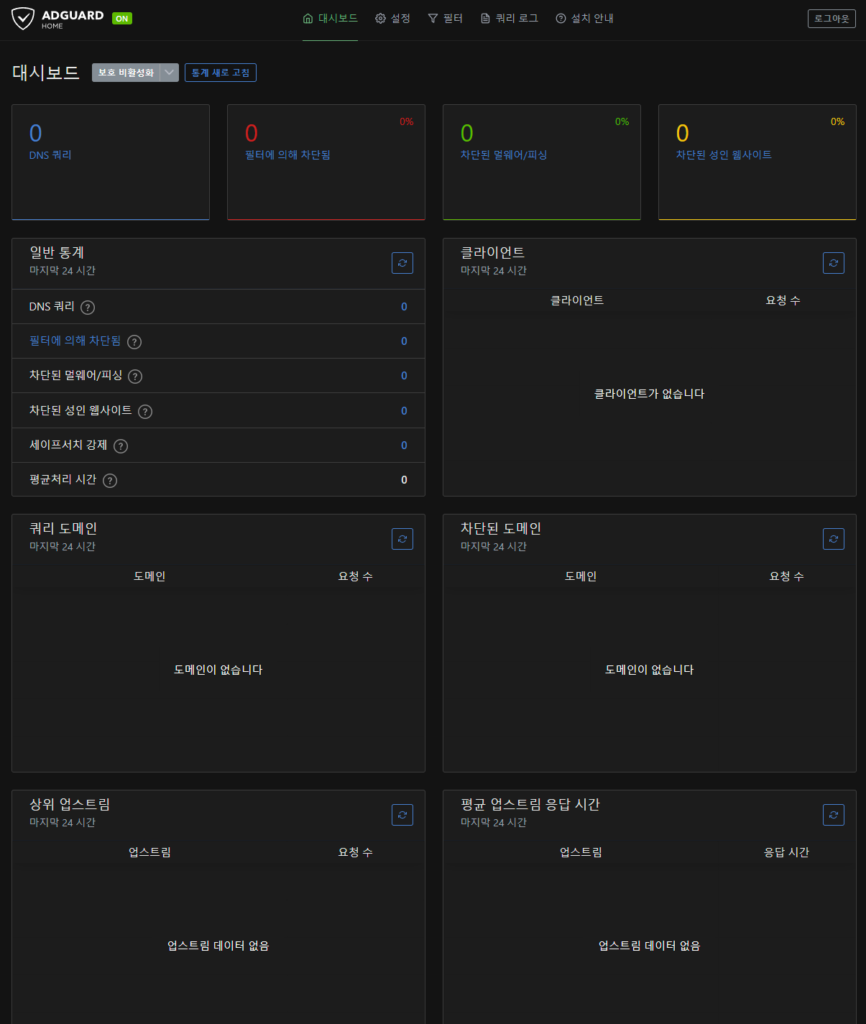This screenshot has width=866, height=1024.
Task: Click the 통계 새로 고침 button
Action: click(220, 72)
